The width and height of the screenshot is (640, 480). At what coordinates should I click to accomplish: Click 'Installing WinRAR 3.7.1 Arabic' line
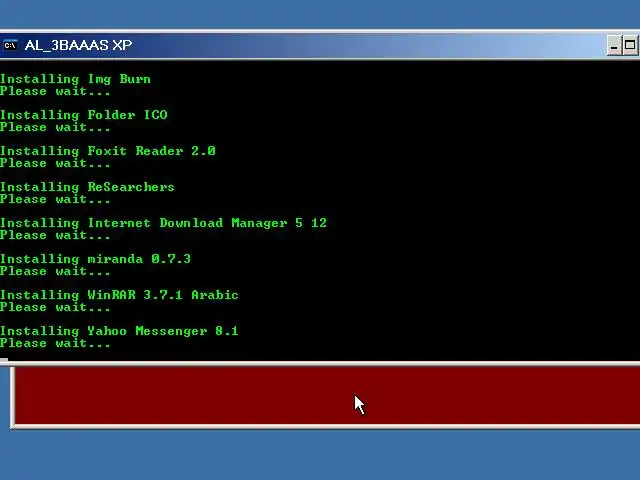pyautogui.click(x=119, y=295)
